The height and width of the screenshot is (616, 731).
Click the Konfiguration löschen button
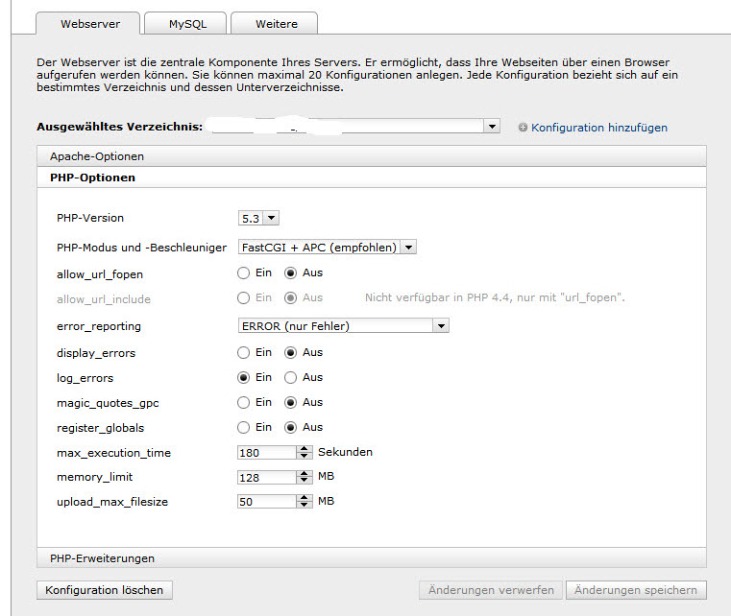pyautogui.click(x=104, y=590)
